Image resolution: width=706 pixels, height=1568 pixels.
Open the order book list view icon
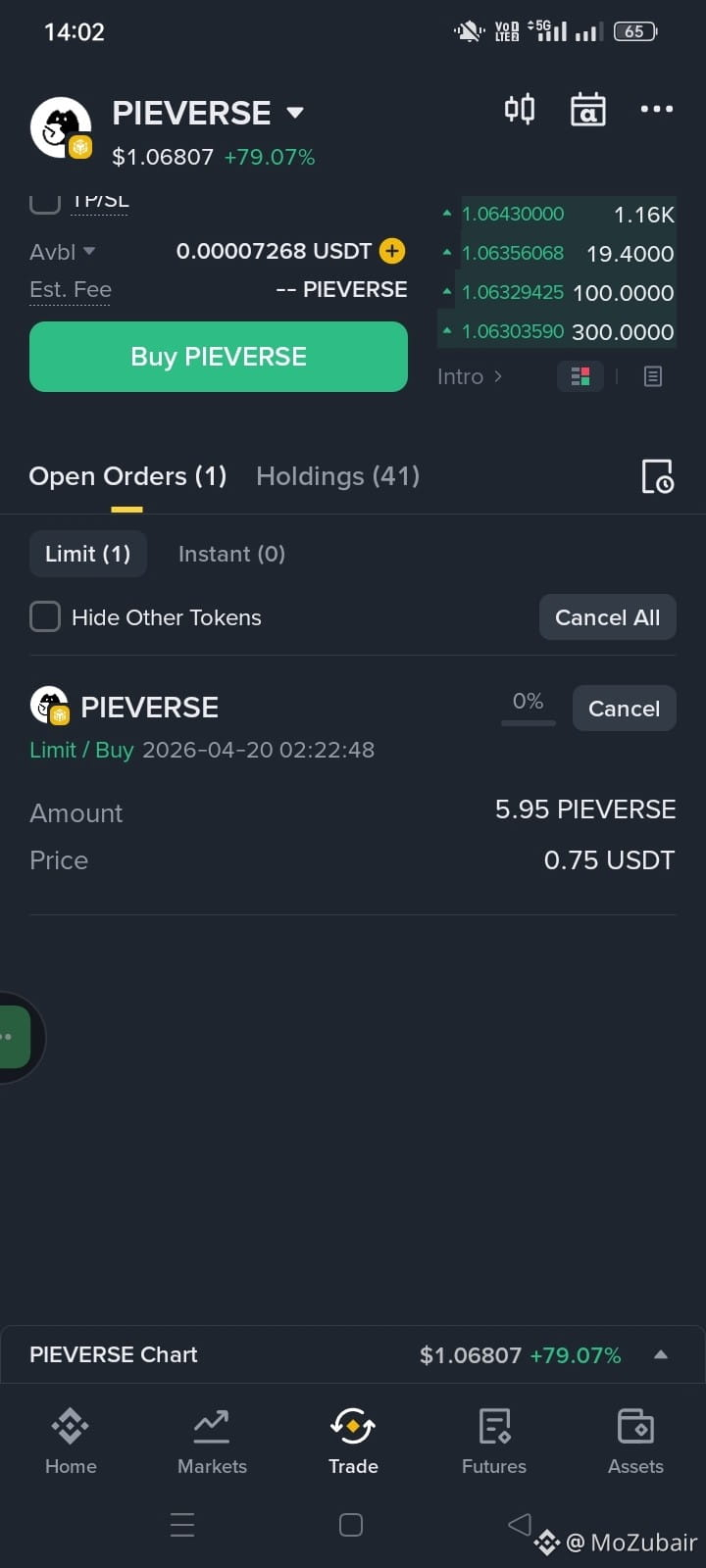(x=653, y=376)
